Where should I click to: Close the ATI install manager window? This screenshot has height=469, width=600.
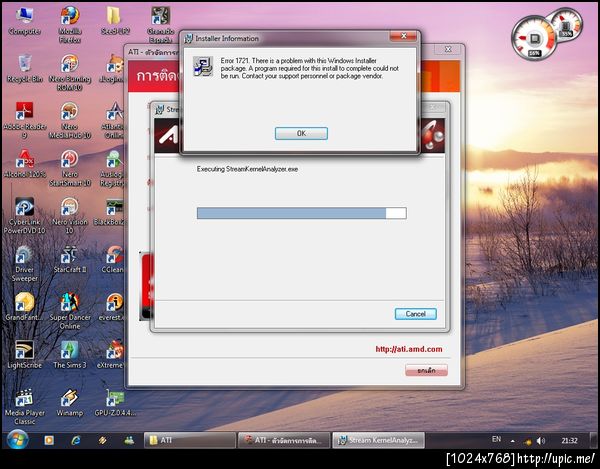[x=448, y=49]
